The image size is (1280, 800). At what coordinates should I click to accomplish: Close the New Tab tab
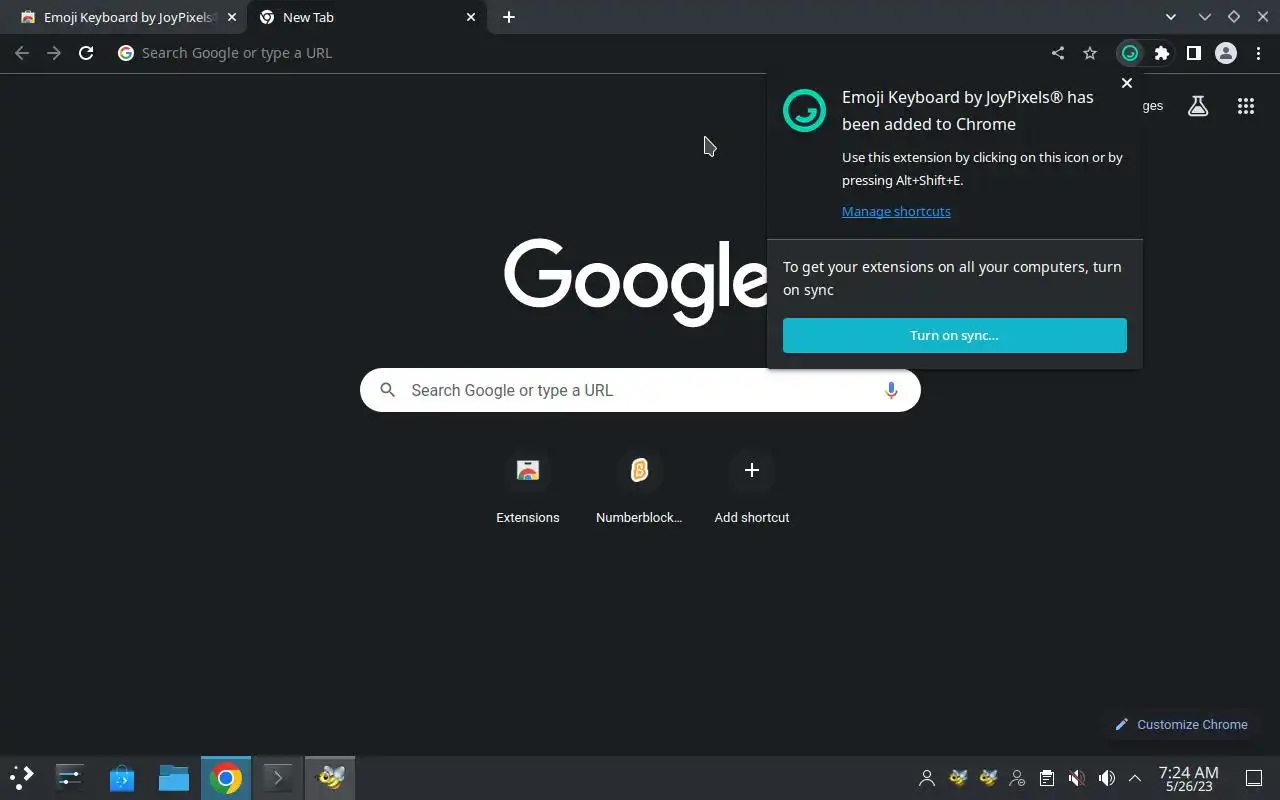(471, 17)
